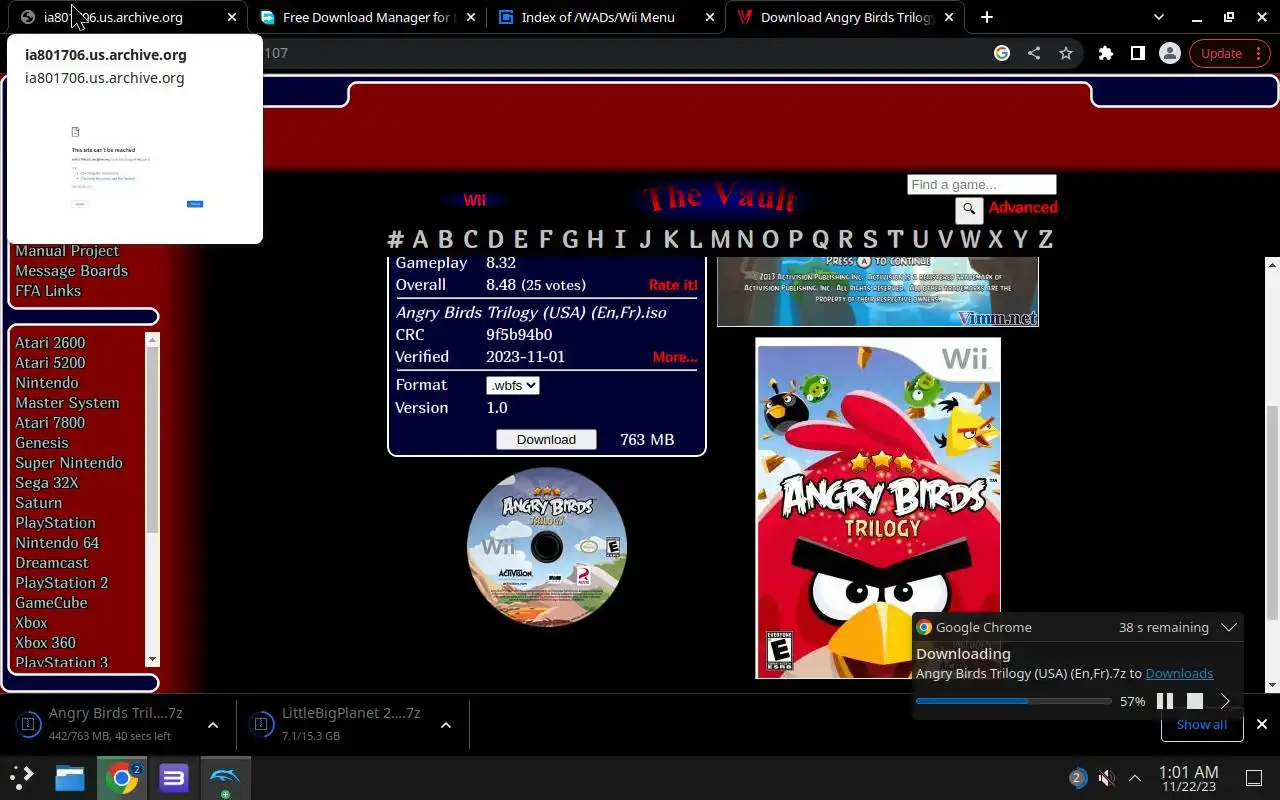The width and height of the screenshot is (1280, 800).
Task: Select letter A in alphabet index
Action: [x=420, y=239]
